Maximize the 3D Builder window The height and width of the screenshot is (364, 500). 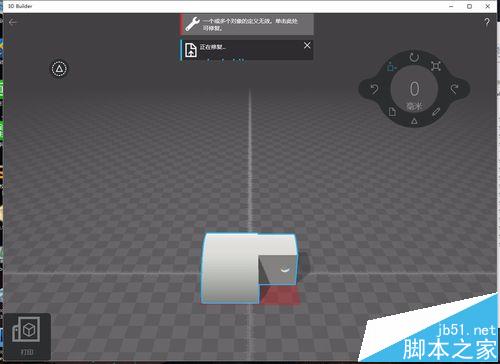coord(469,6)
